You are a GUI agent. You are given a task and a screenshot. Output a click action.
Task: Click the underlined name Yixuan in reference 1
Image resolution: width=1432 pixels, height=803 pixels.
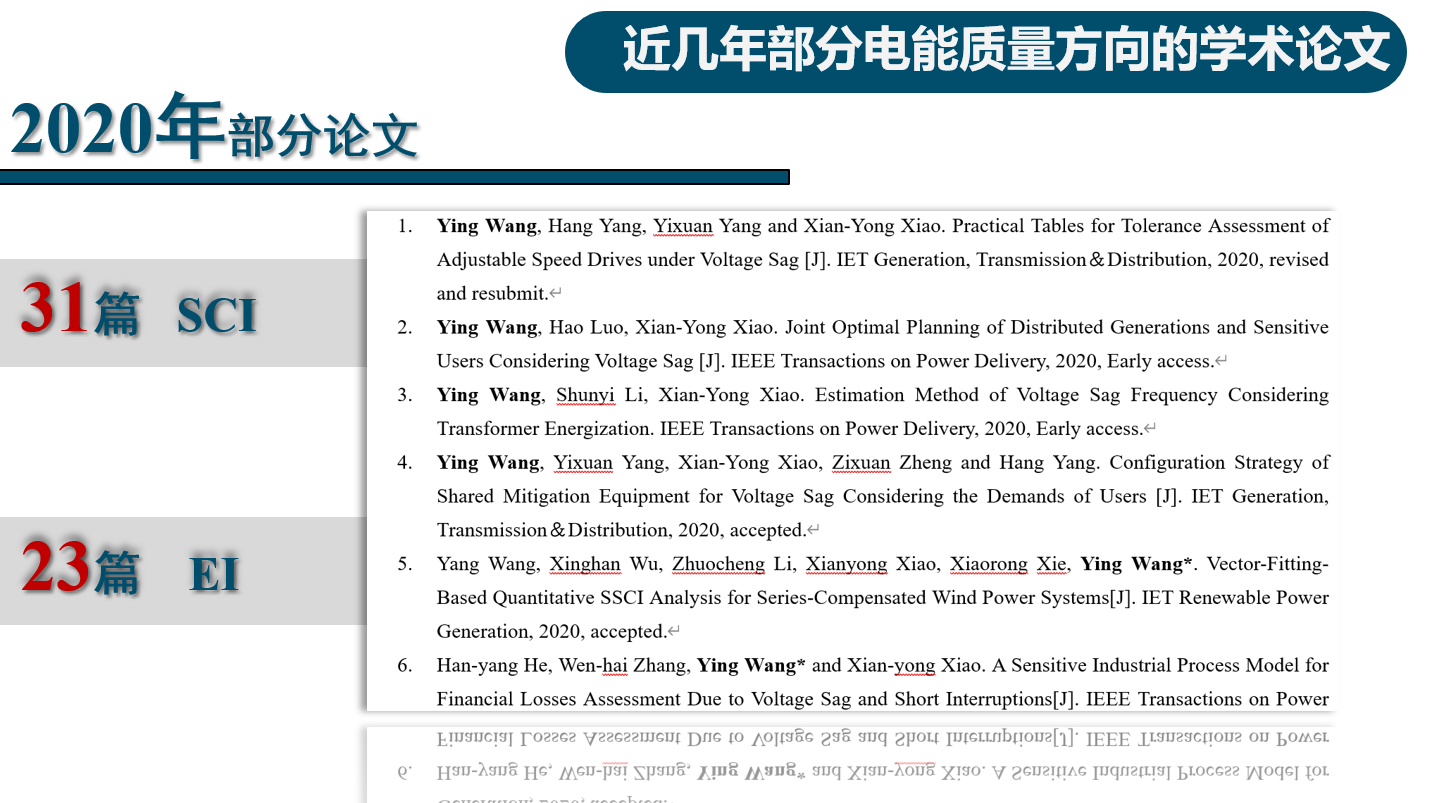(683, 226)
